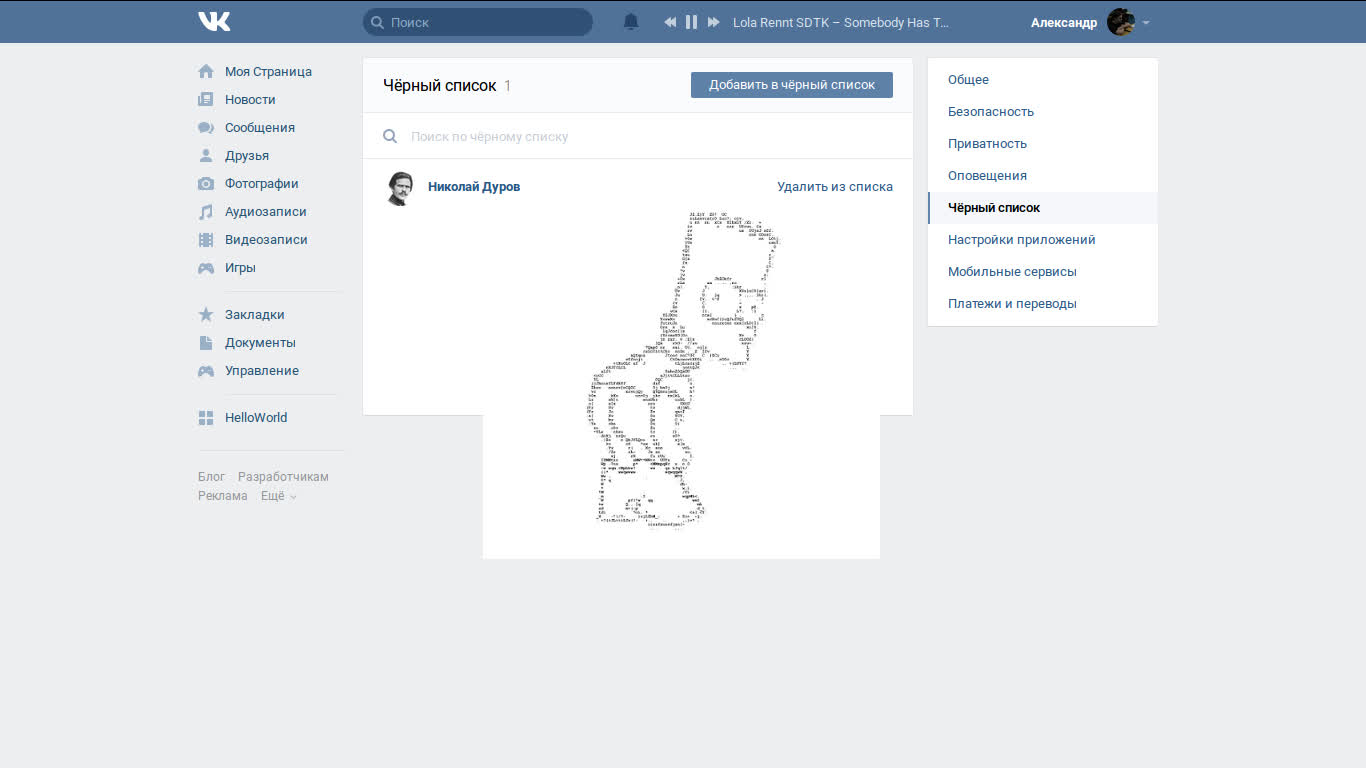Expand the Ещё footer menu

coord(278,496)
